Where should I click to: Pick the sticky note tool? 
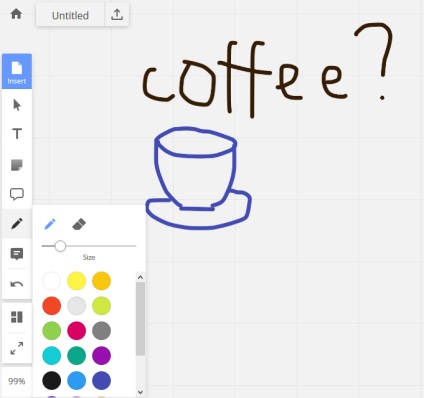point(17,165)
